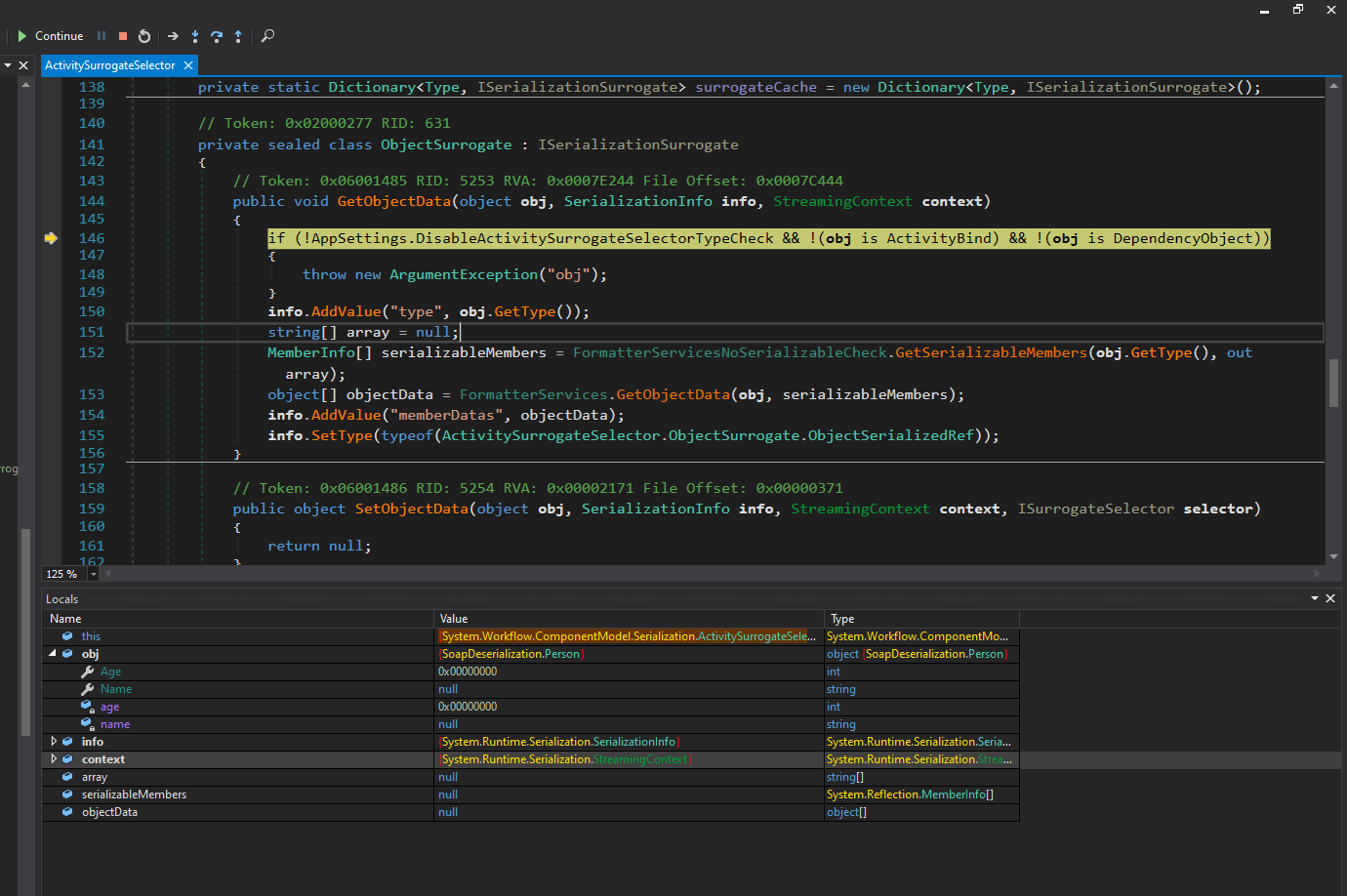The width and height of the screenshot is (1347, 896).
Task: Click the info variable cube icon
Action: [67, 742]
